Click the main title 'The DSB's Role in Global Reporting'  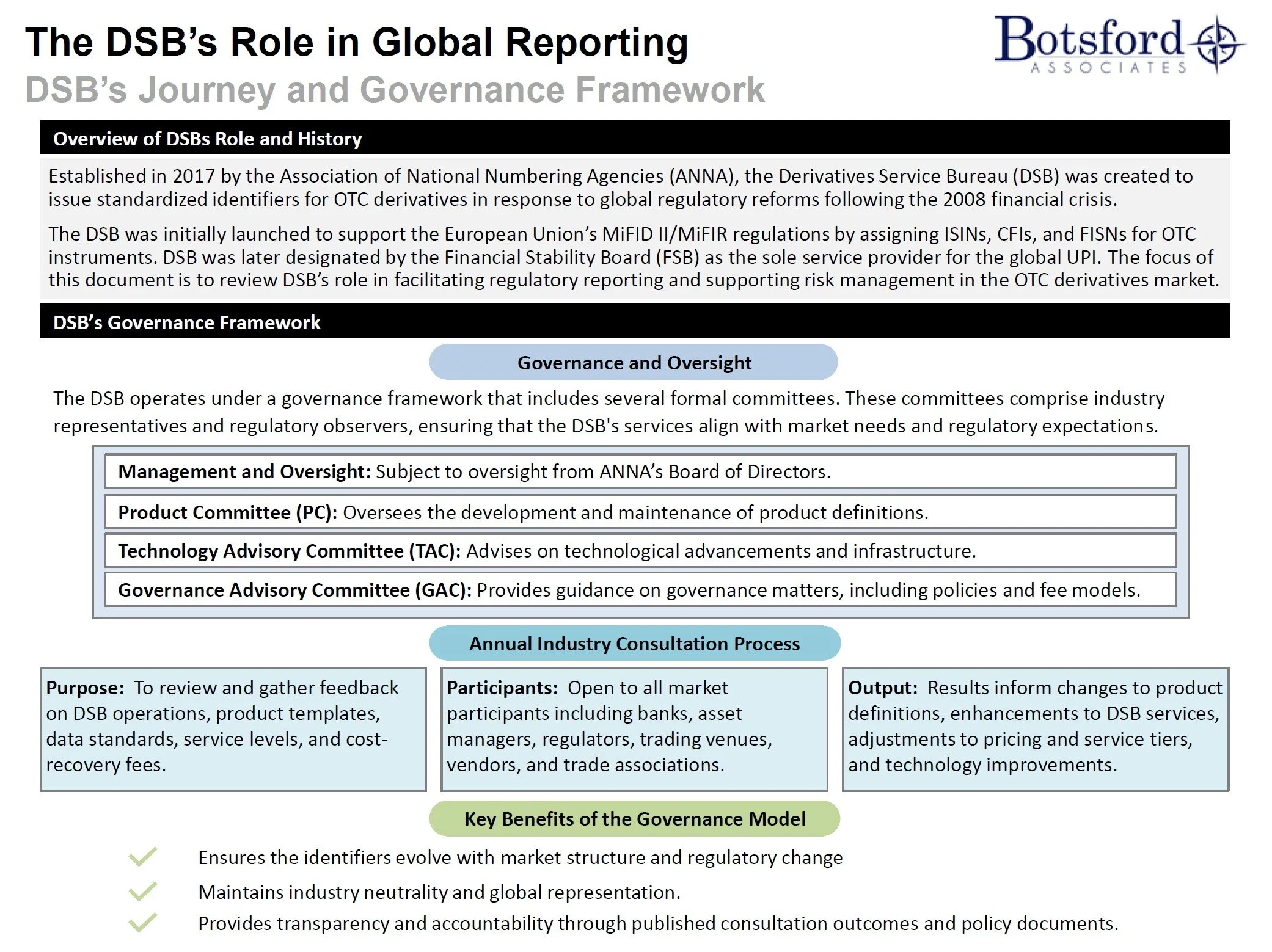pos(356,42)
